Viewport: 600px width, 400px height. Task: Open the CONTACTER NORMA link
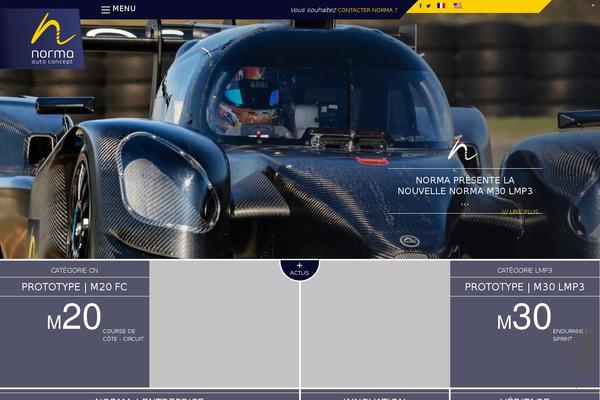pos(367,10)
